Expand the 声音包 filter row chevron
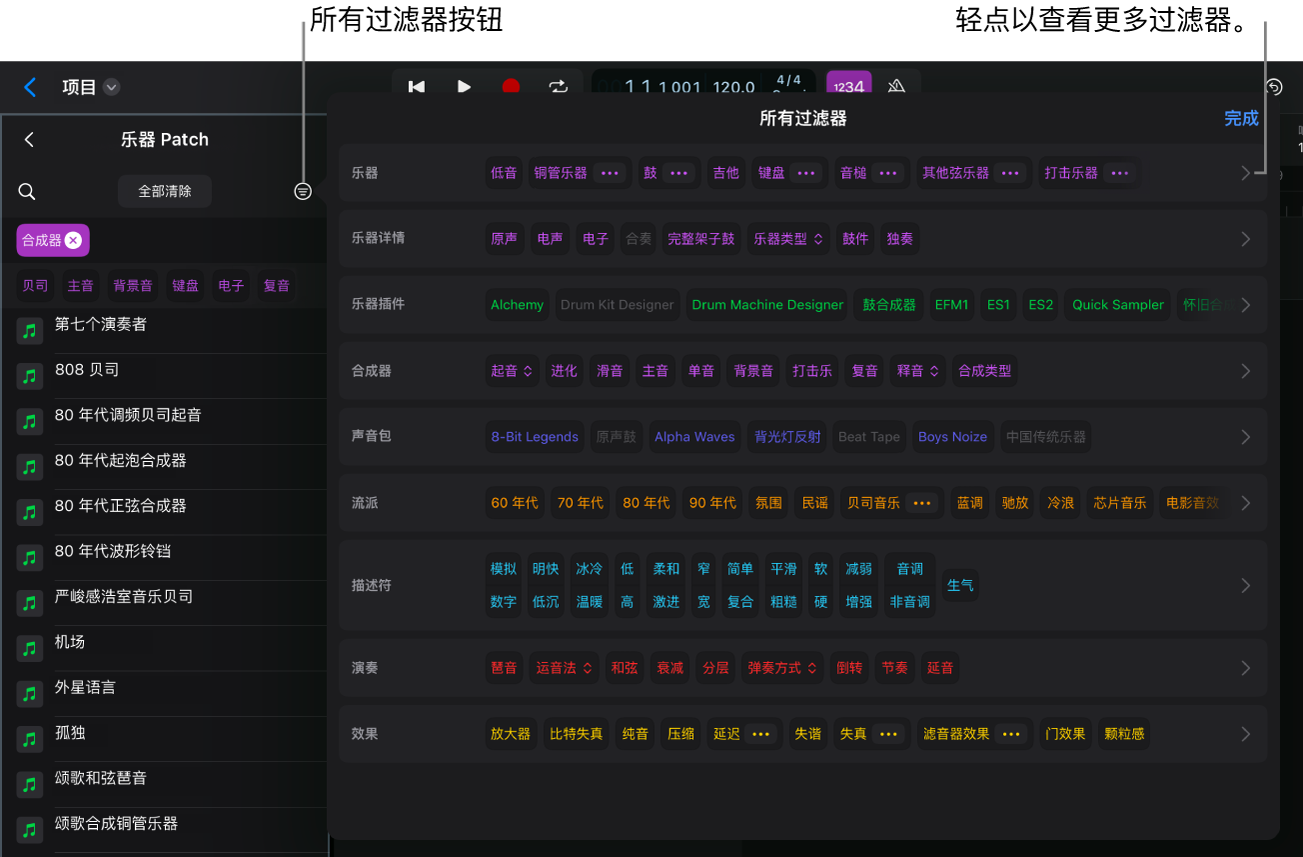Image resolution: width=1303 pixels, height=857 pixels. tap(1246, 437)
